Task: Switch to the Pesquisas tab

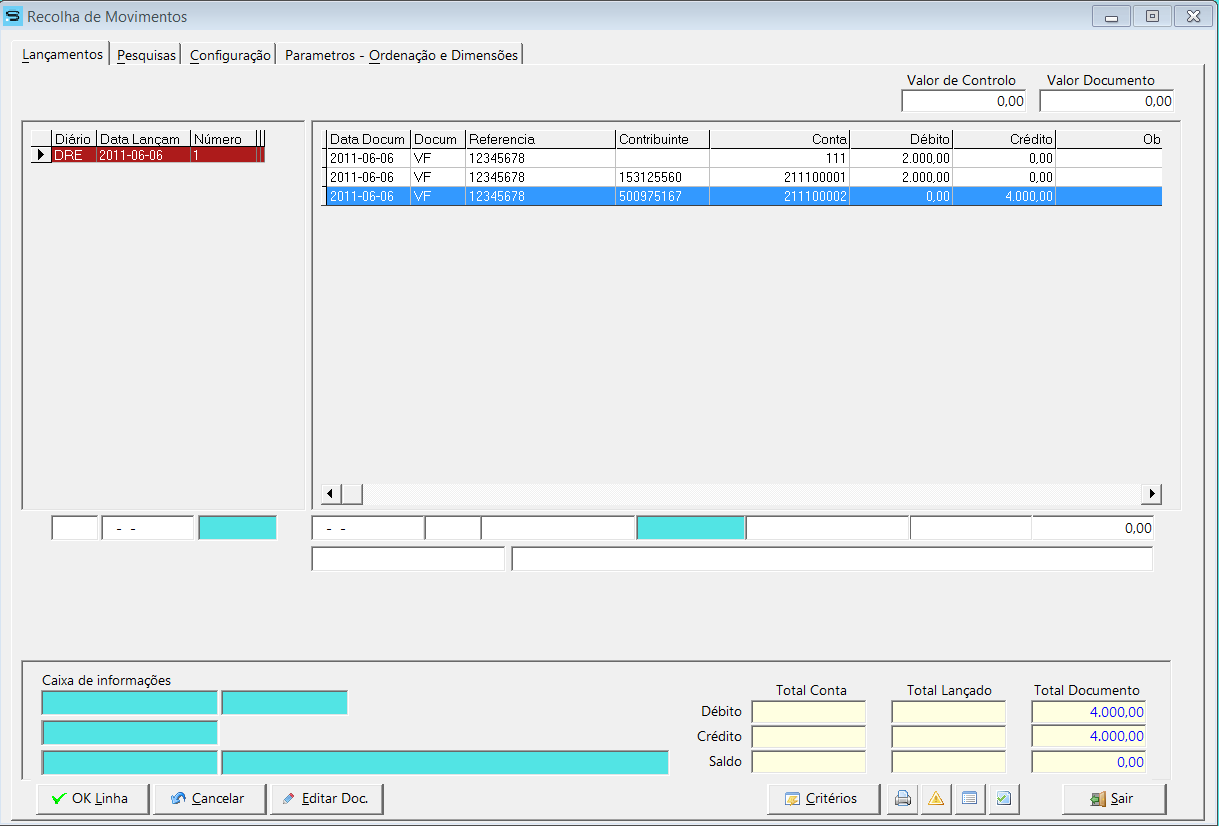Action: 146,56
